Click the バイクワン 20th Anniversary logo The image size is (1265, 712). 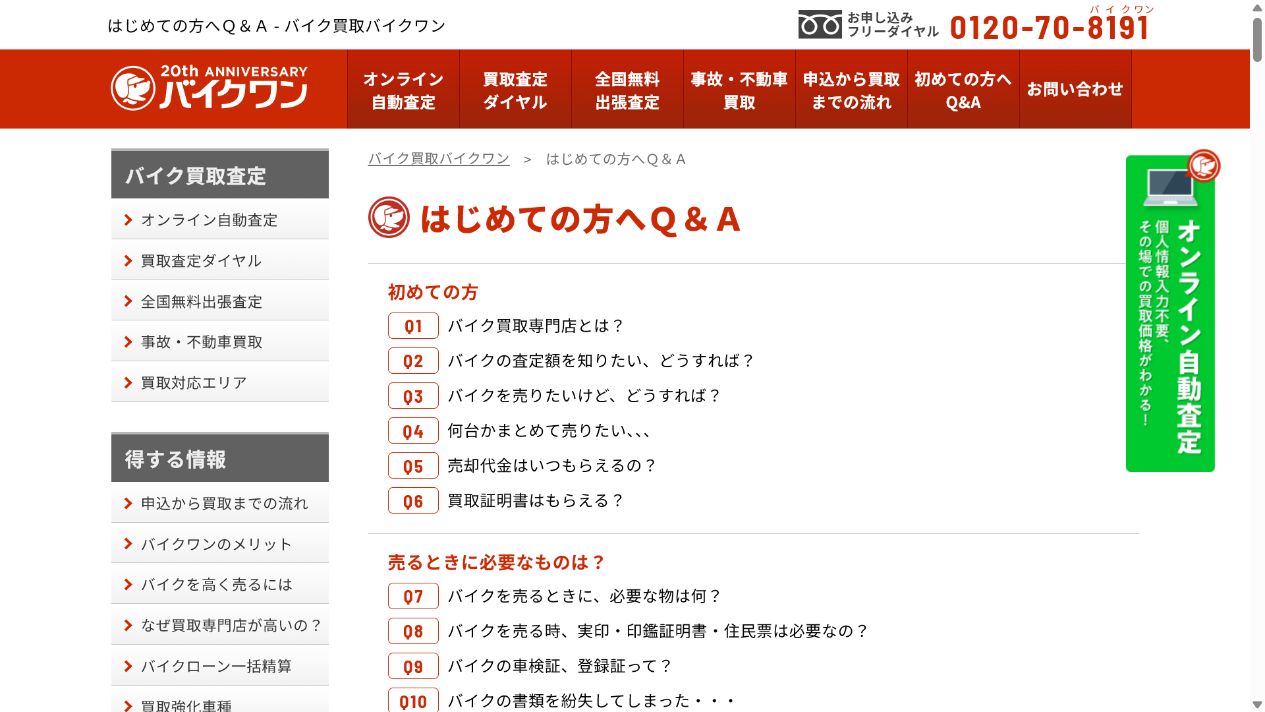pyautogui.click(x=209, y=88)
